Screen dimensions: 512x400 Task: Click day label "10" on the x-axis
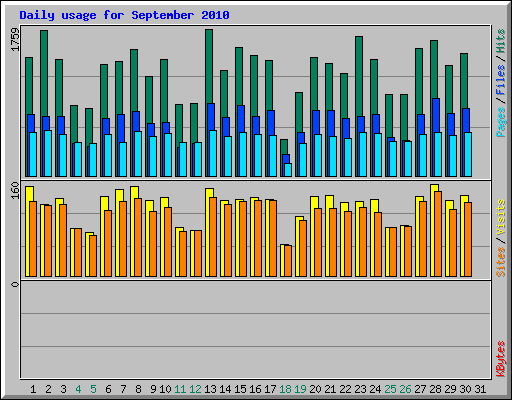[165, 389]
